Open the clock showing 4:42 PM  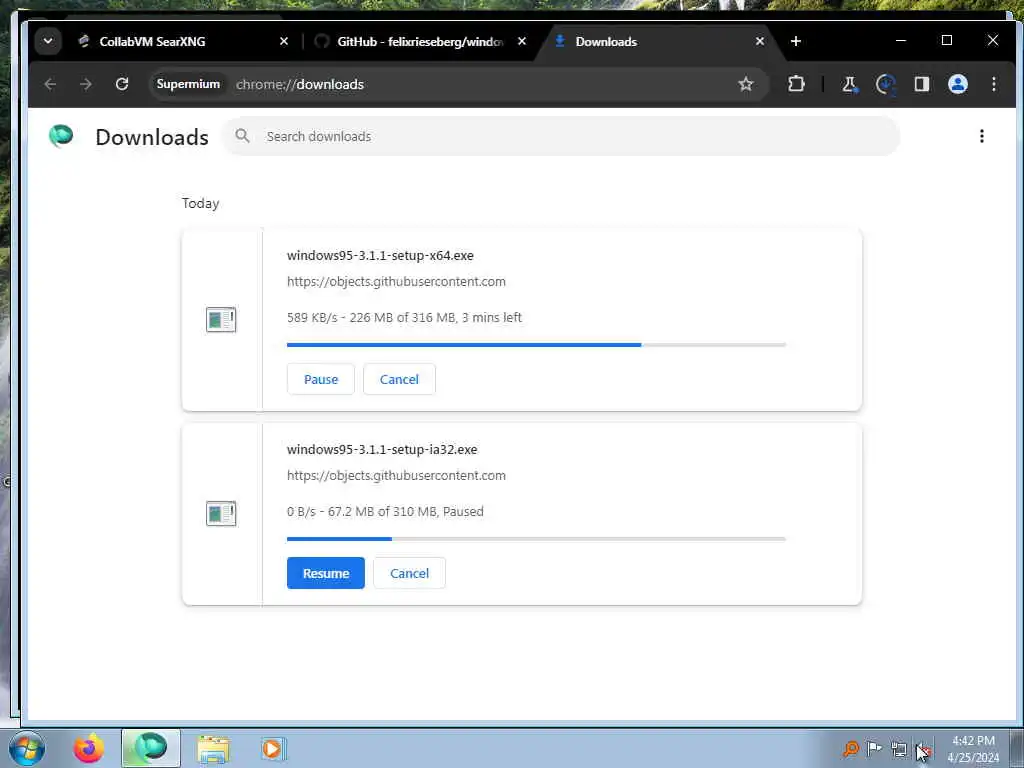[973, 748]
